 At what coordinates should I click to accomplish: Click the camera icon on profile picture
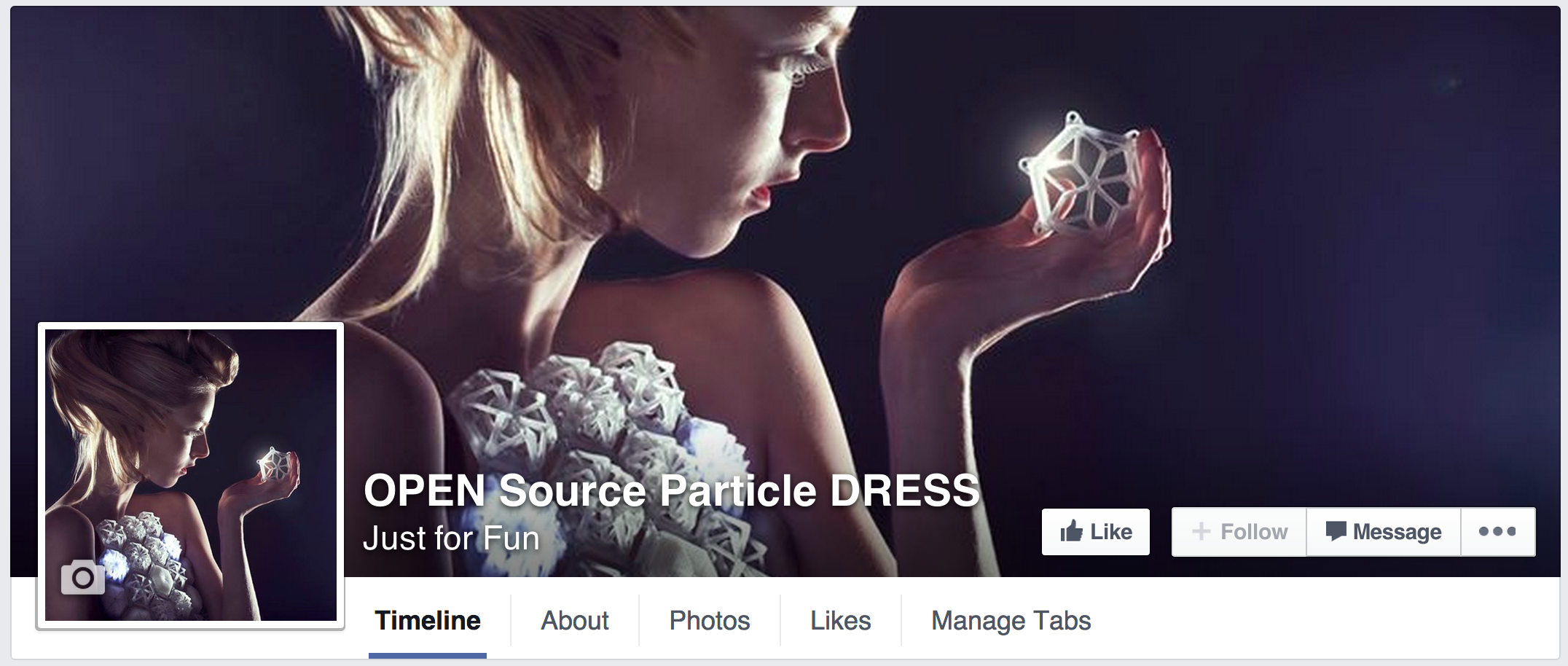click(x=83, y=578)
